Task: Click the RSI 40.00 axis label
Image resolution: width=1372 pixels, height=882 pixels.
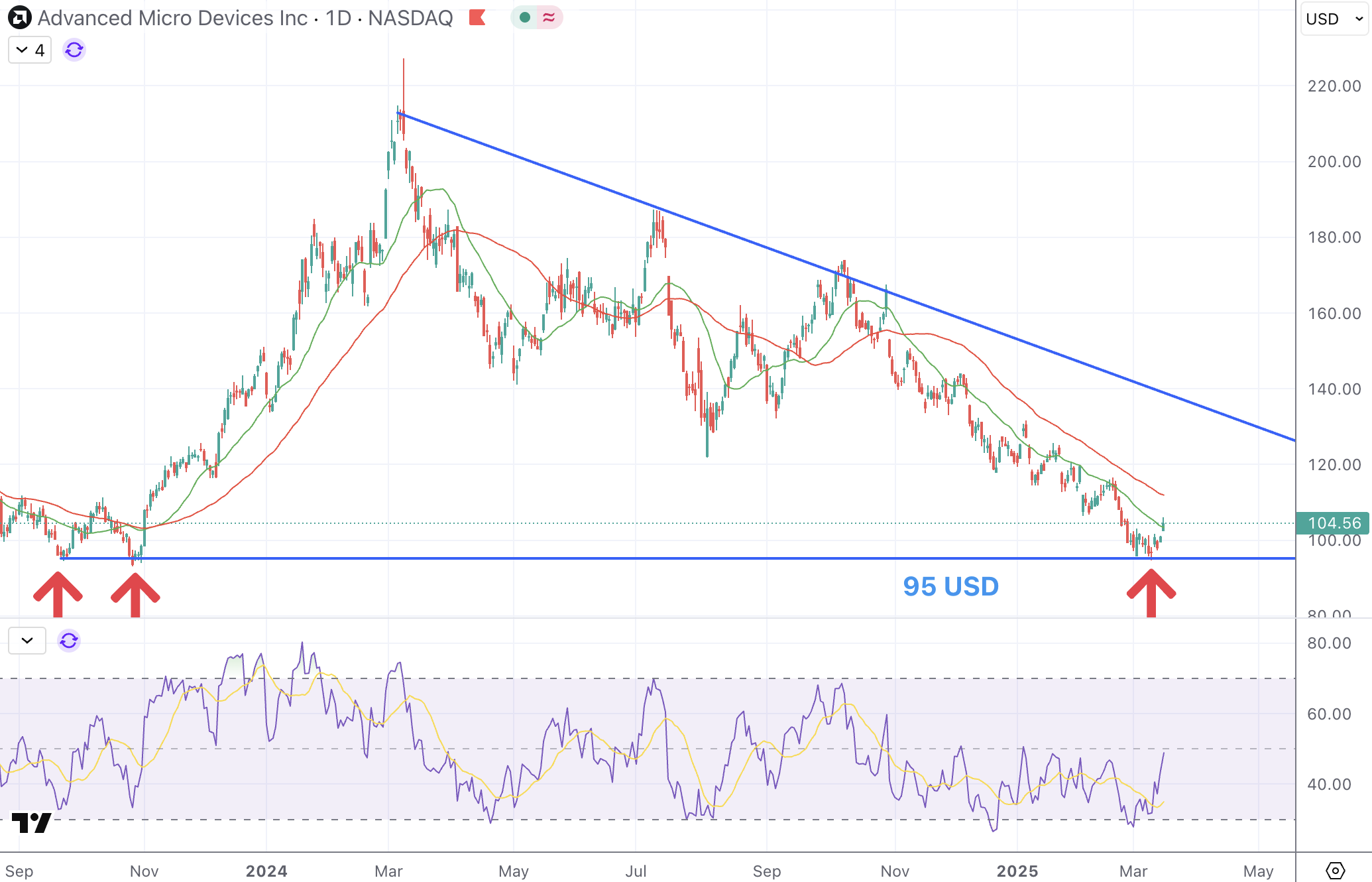Action: point(1329,785)
